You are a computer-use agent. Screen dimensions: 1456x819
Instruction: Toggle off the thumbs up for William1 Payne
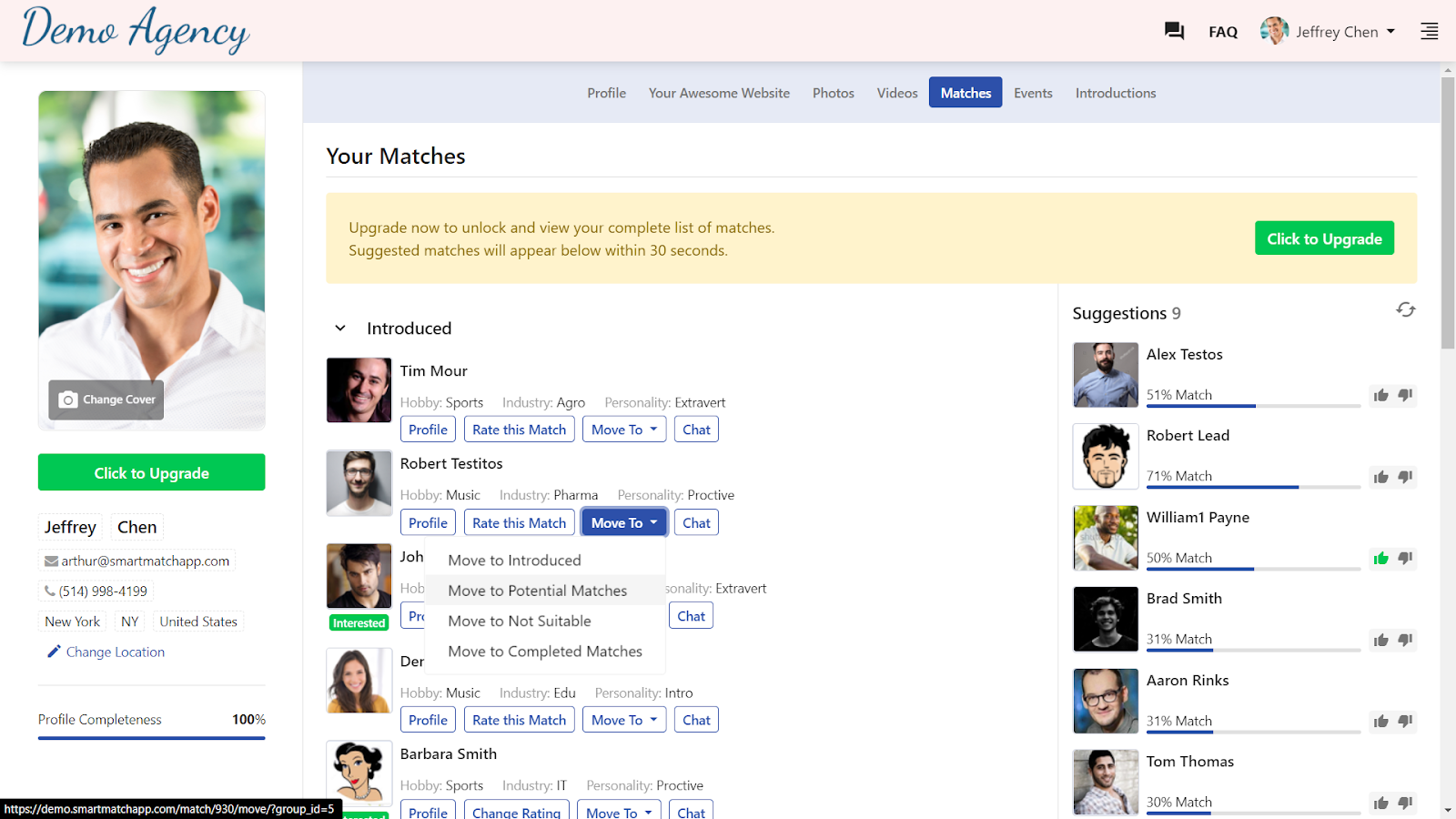(1380, 558)
